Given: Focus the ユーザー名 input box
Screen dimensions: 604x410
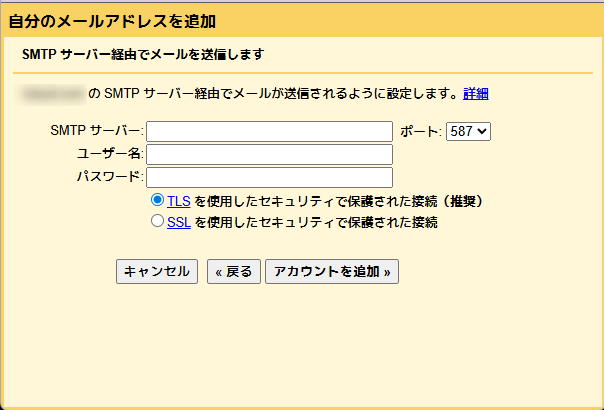Looking at the screenshot, I should pos(269,154).
